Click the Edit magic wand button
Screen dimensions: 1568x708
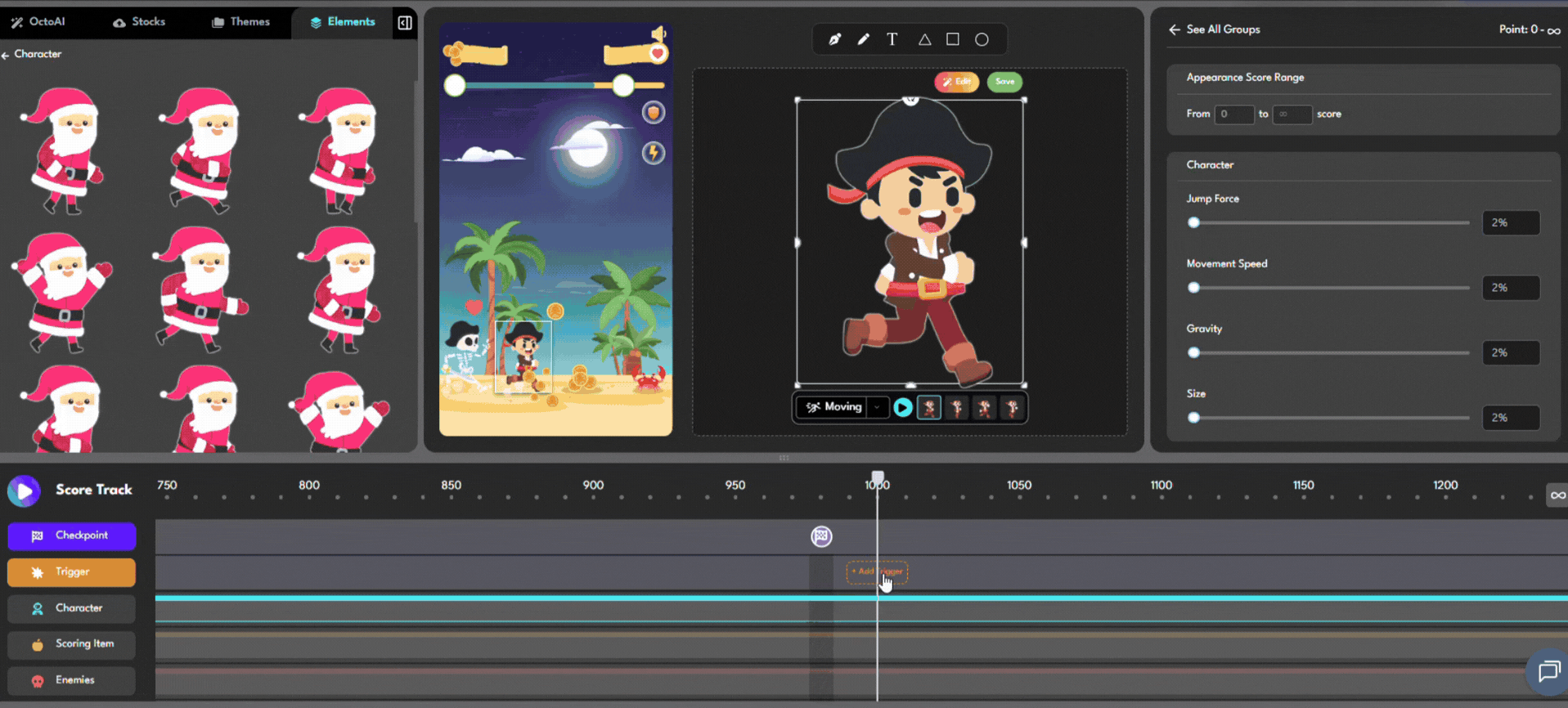(956, 82)
